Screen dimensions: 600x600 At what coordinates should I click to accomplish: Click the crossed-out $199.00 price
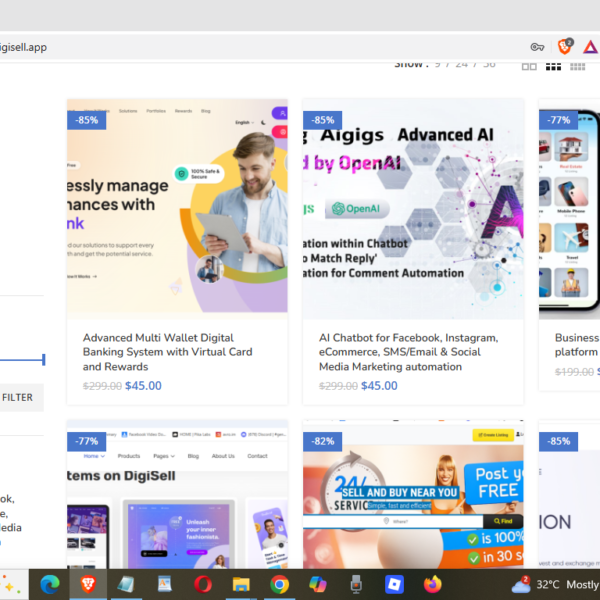(574, 372)
